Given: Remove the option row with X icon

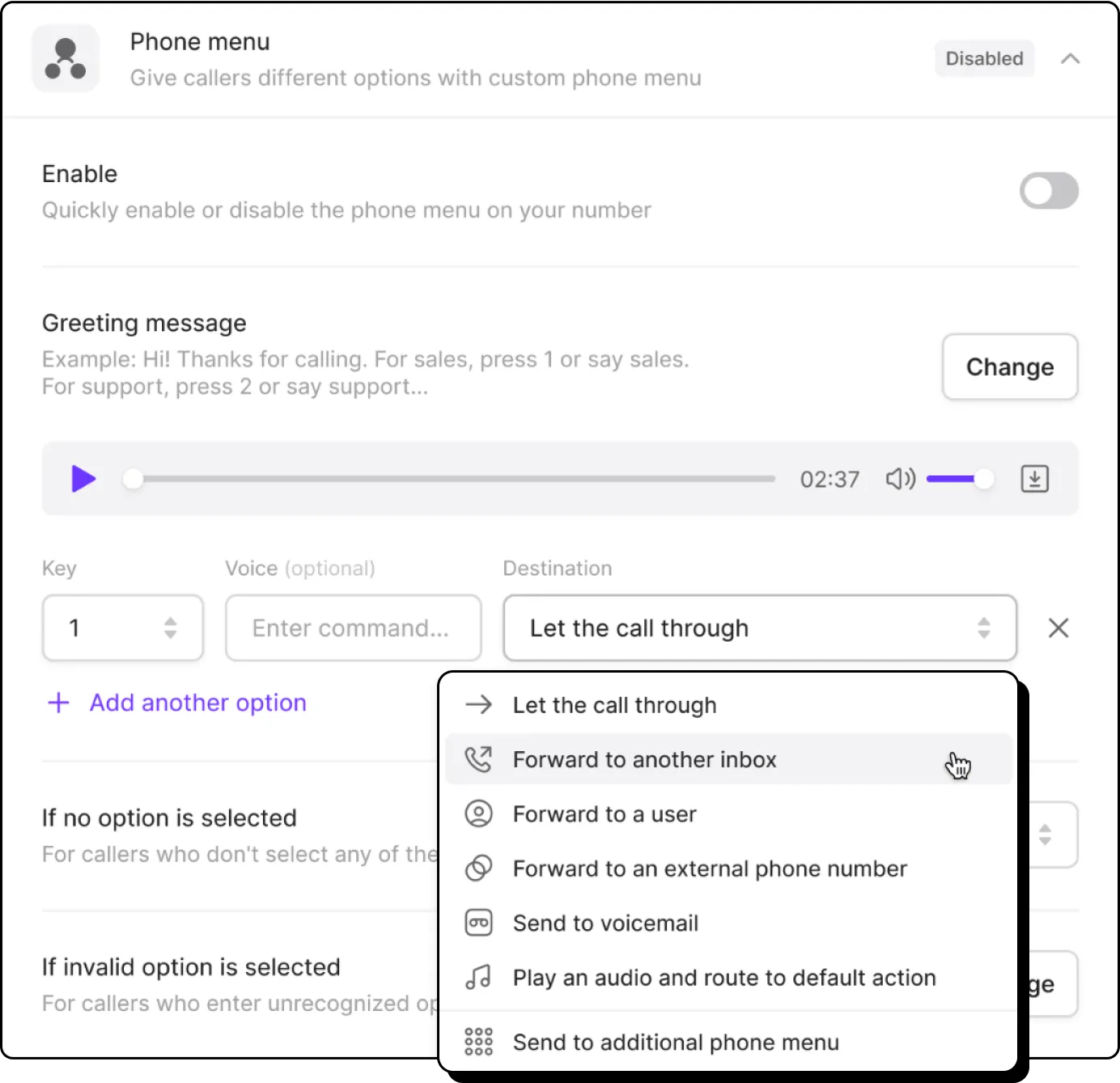Looking at the screenshot, I should click(x=1058, y=628).
